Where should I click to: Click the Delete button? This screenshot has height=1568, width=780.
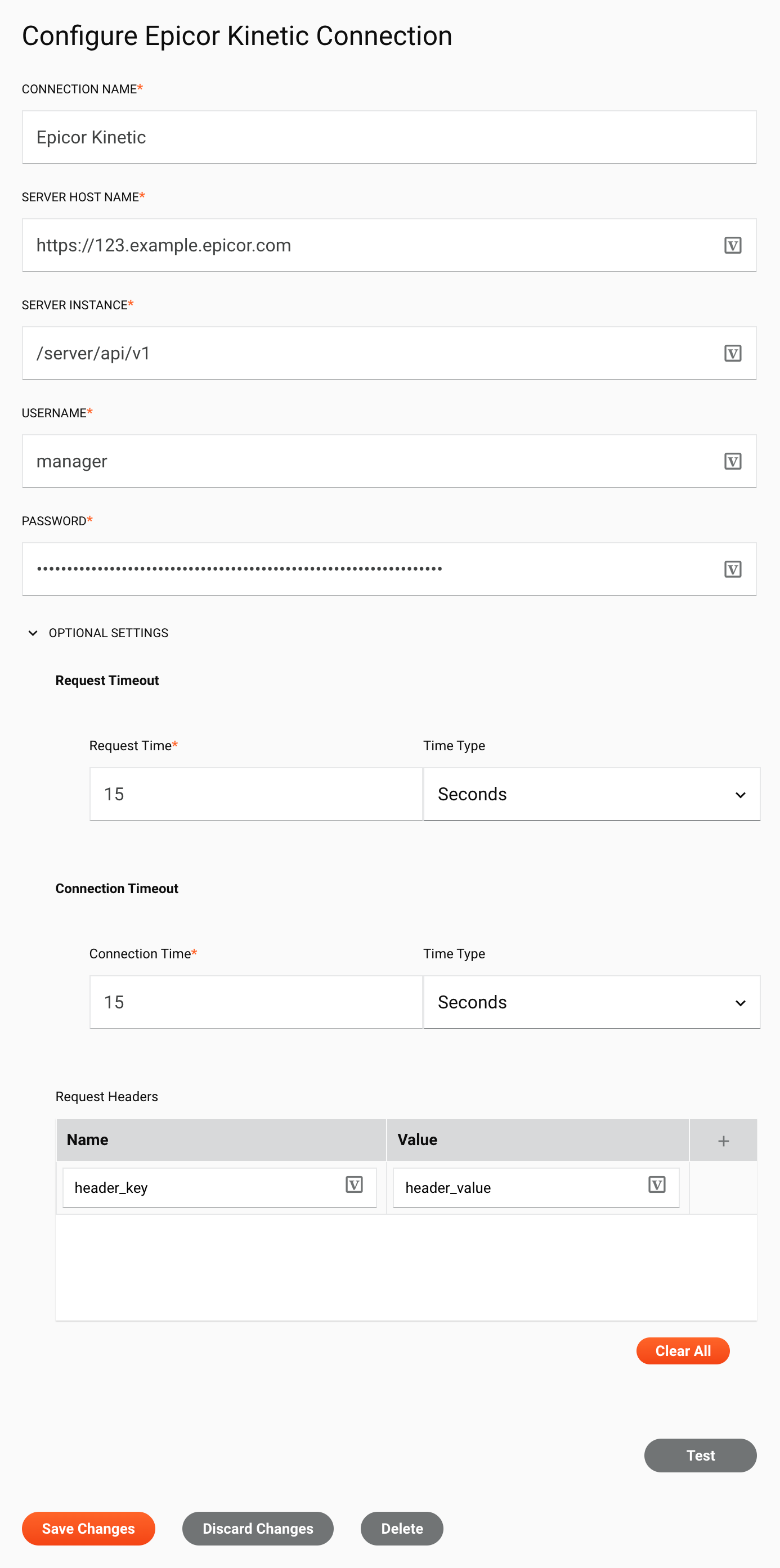[402, 1529]
